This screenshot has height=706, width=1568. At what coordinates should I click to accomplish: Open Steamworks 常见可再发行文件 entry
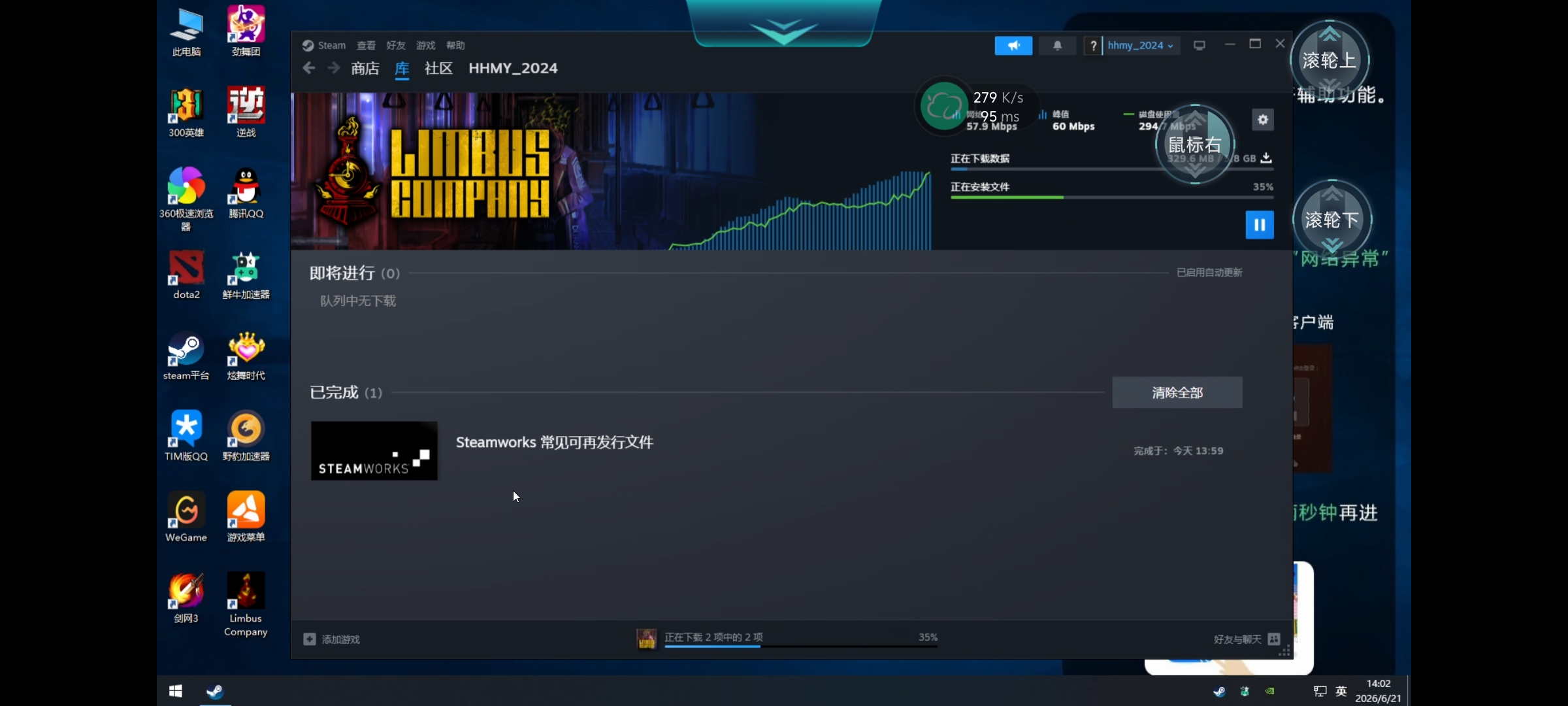pyautogui.click(x=555, y=443)
